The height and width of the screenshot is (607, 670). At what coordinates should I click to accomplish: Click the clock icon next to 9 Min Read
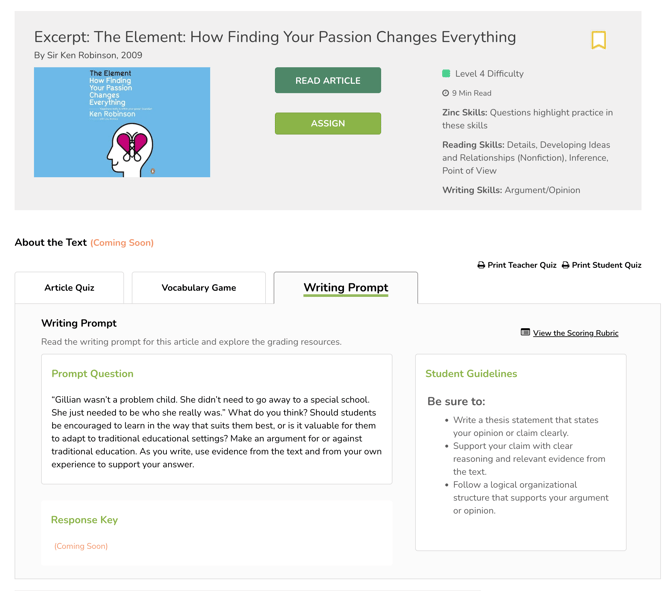446,93
